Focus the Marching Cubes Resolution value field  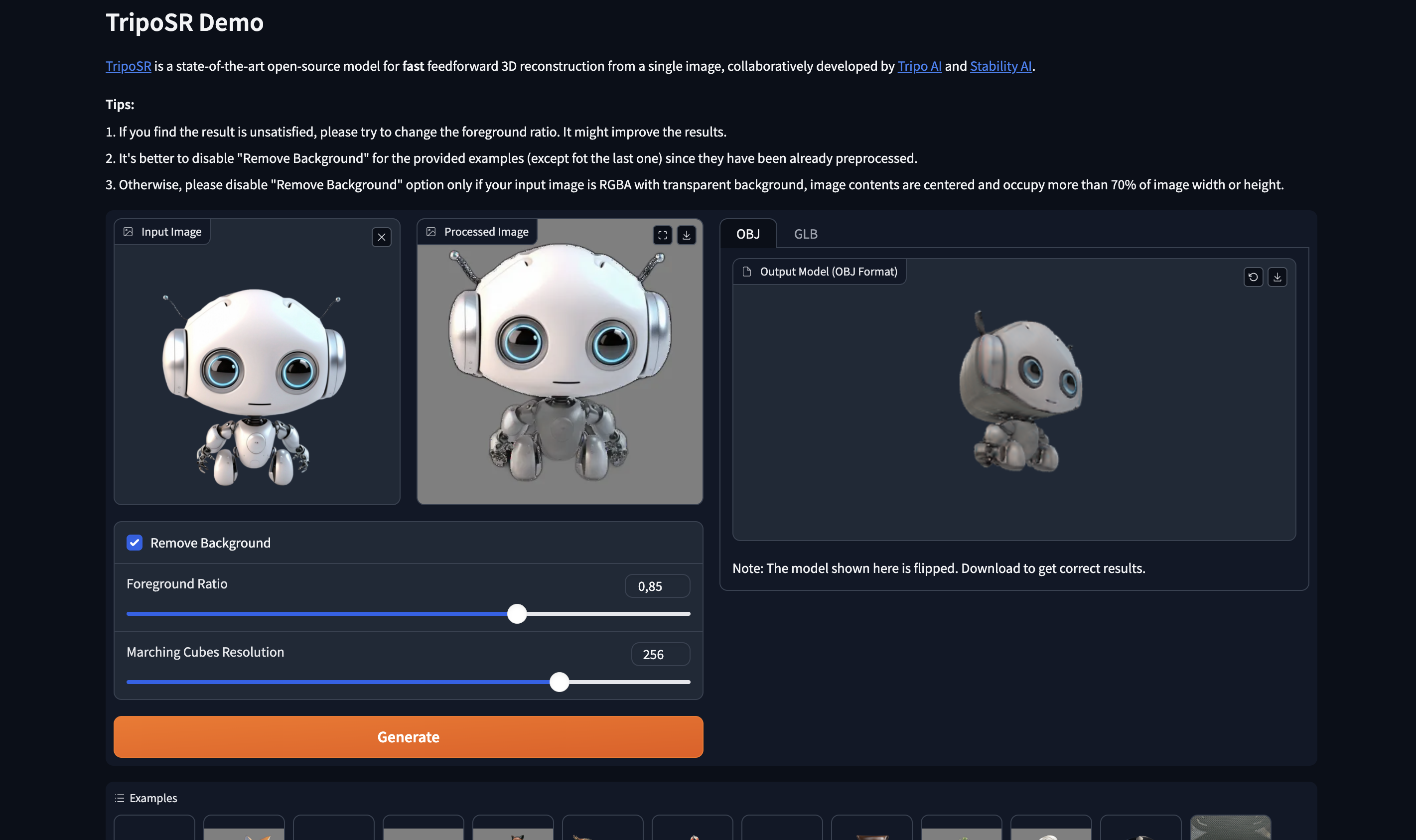click(661, 654)
